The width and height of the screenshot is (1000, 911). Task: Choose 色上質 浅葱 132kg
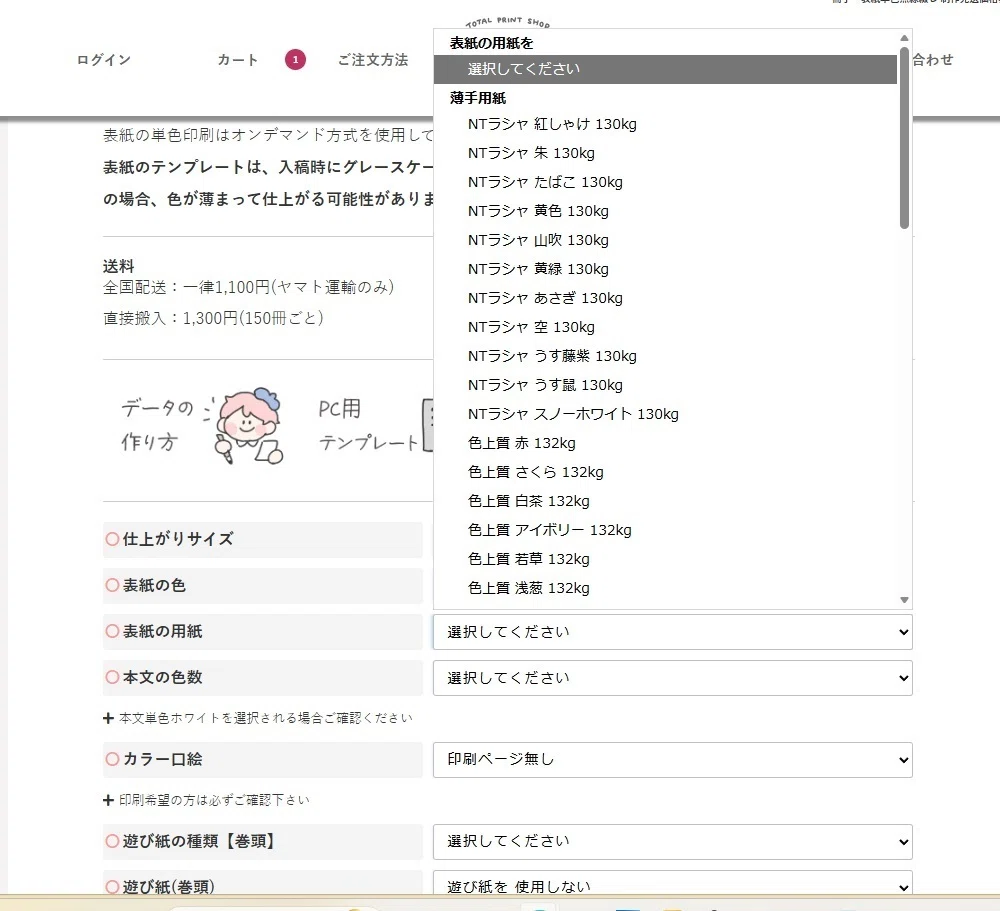(x=665, y=588)
